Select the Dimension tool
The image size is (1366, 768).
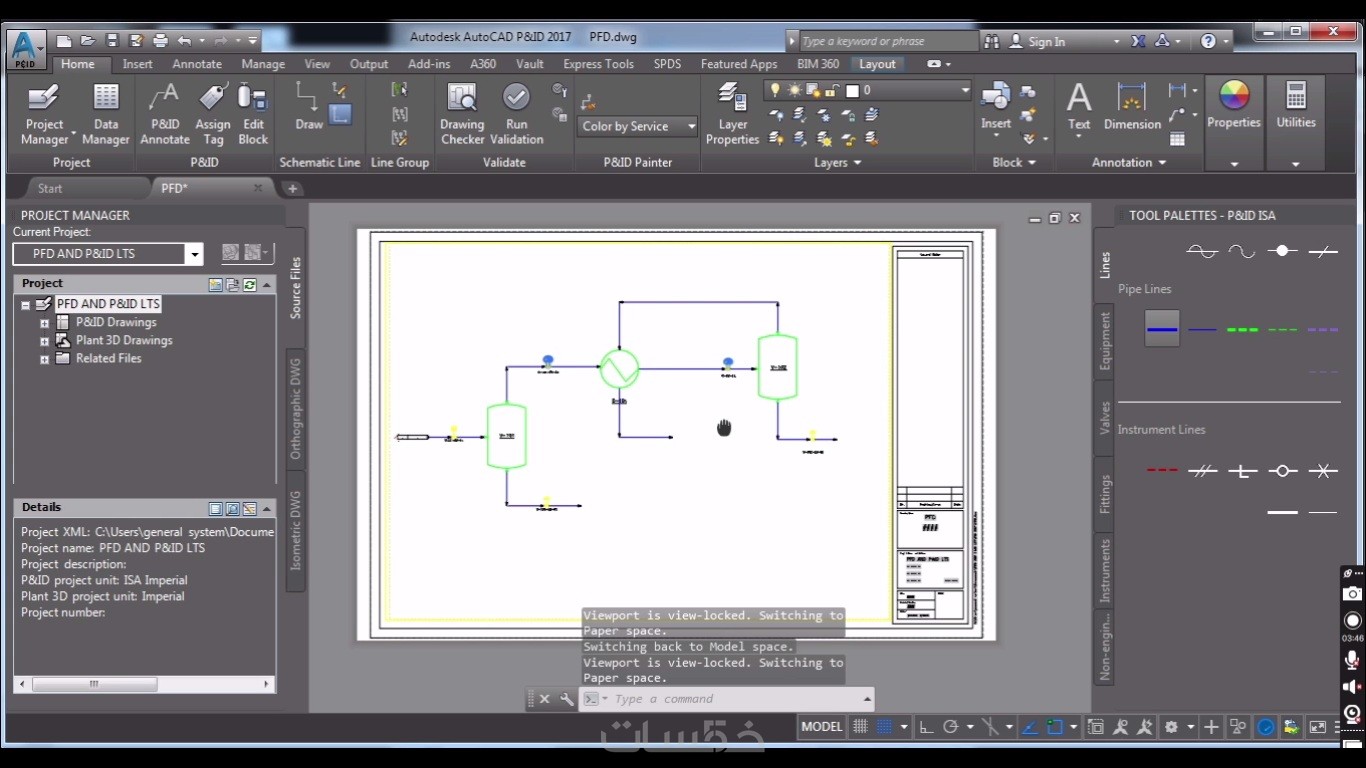1132,106
